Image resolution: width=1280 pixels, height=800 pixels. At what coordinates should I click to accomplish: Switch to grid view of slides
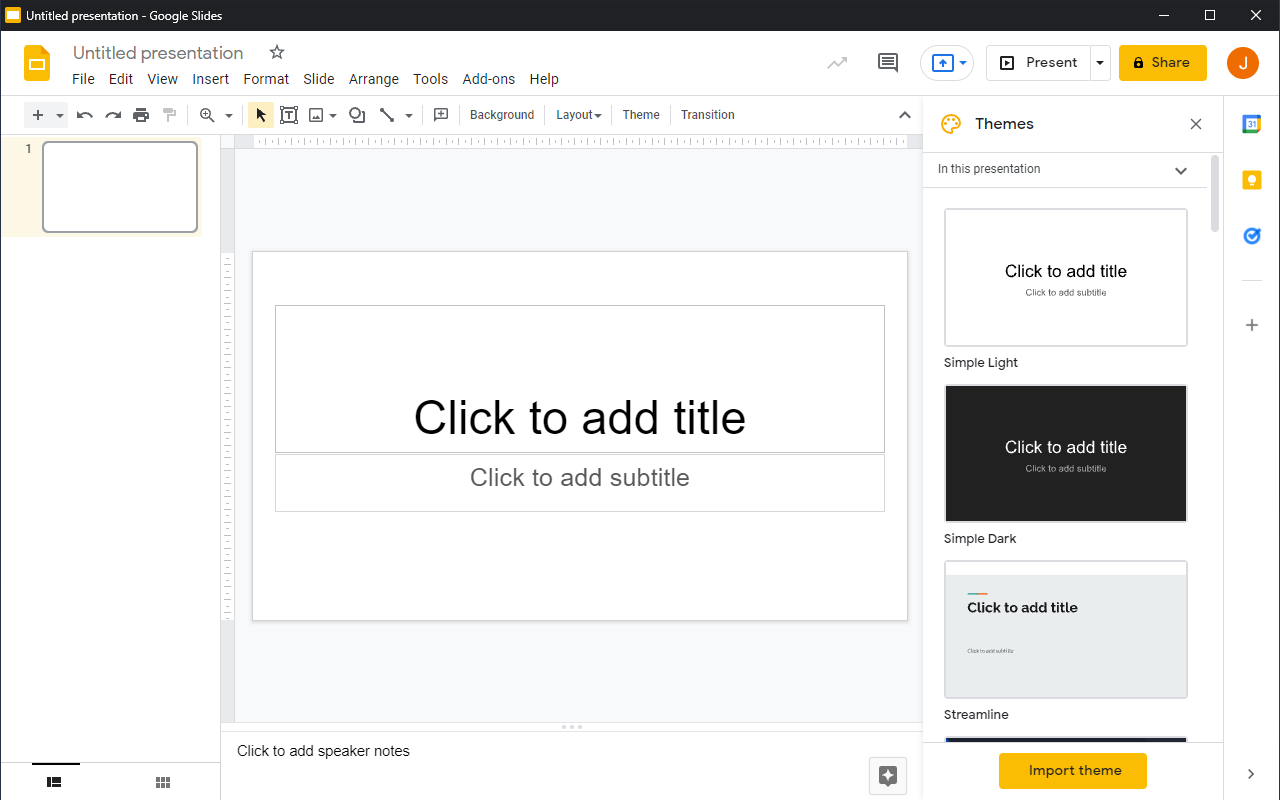(162, 782)
